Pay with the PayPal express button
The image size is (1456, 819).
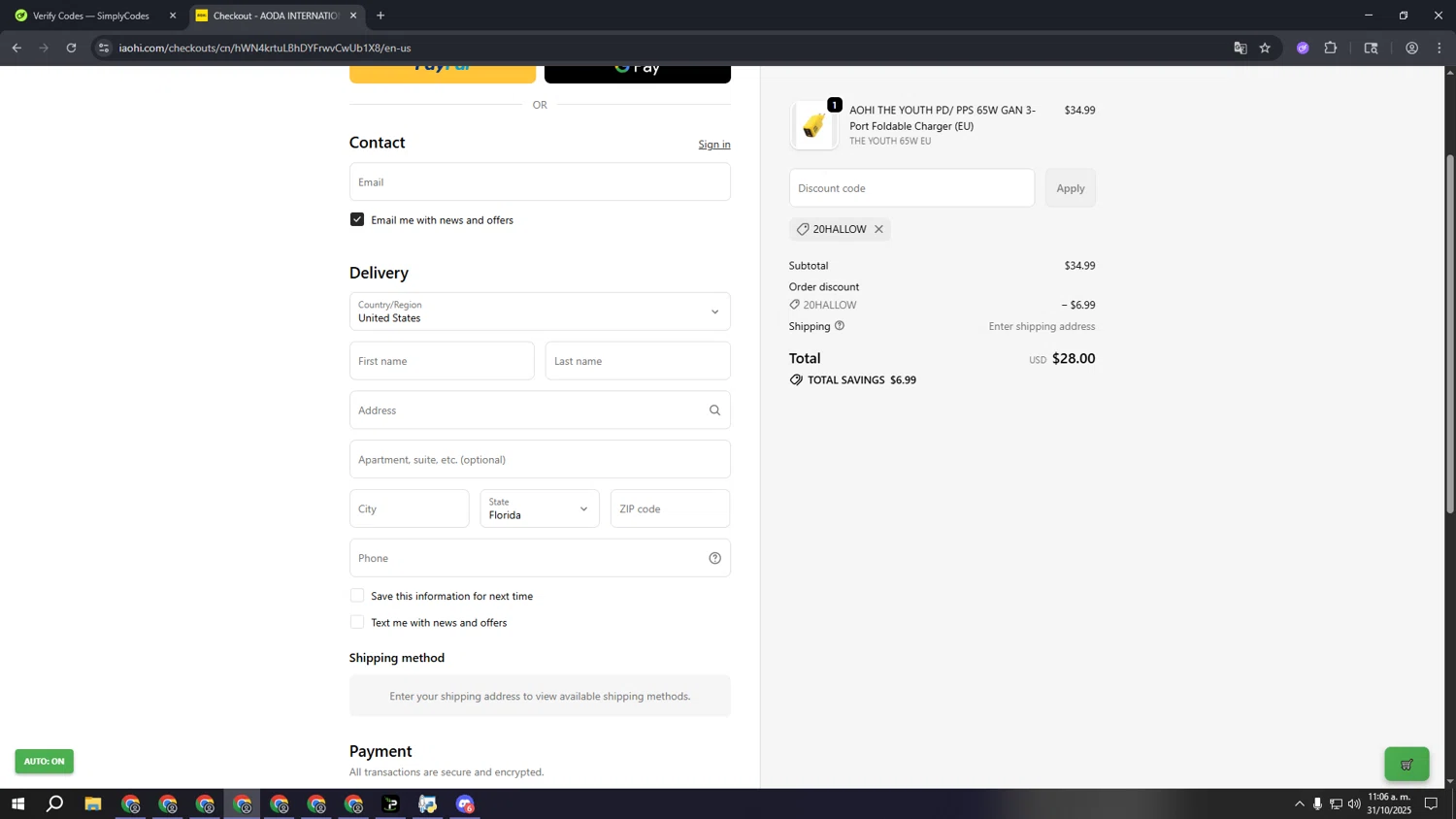pos(443,74)
